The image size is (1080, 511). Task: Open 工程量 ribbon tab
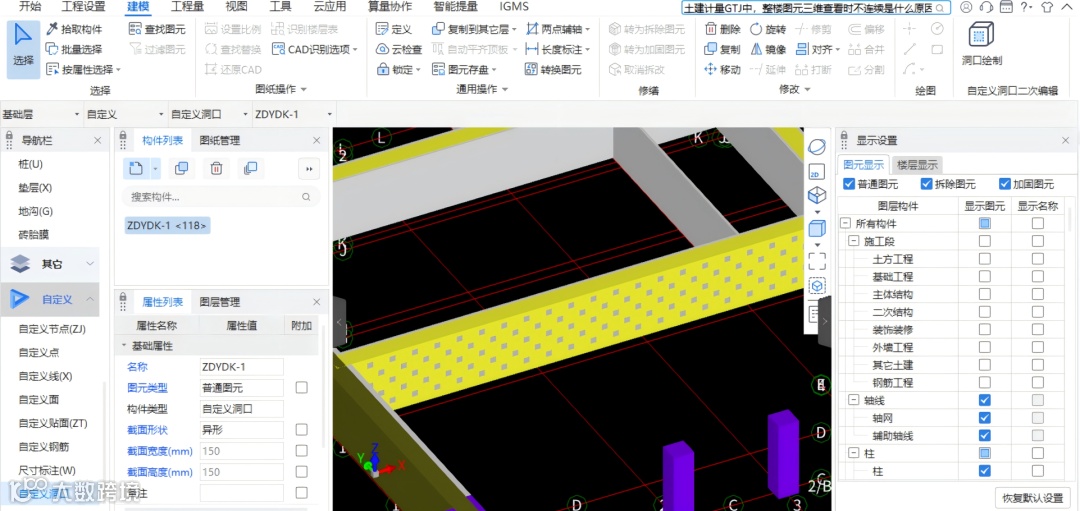coord(187,7)
